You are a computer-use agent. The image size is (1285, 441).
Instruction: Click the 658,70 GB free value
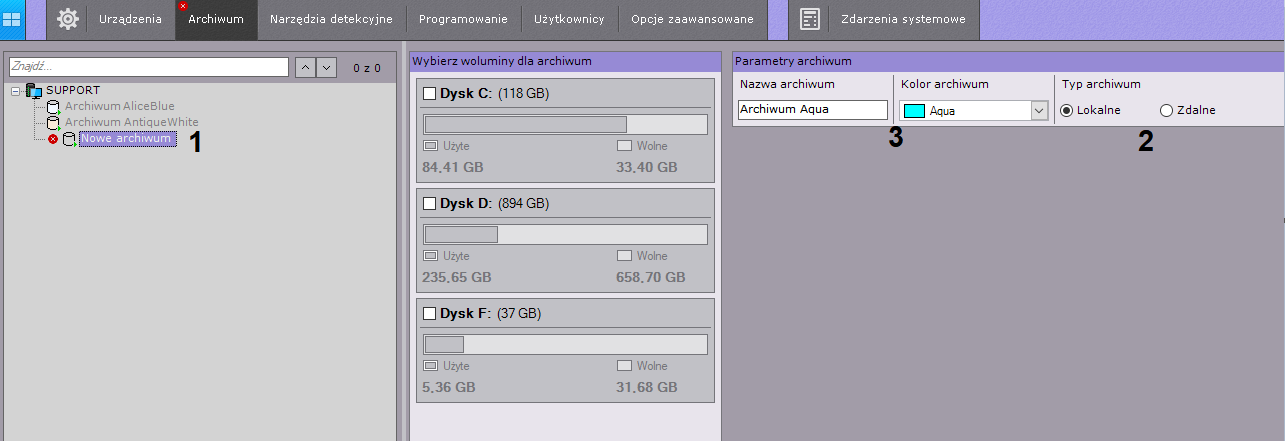[651, 277]
